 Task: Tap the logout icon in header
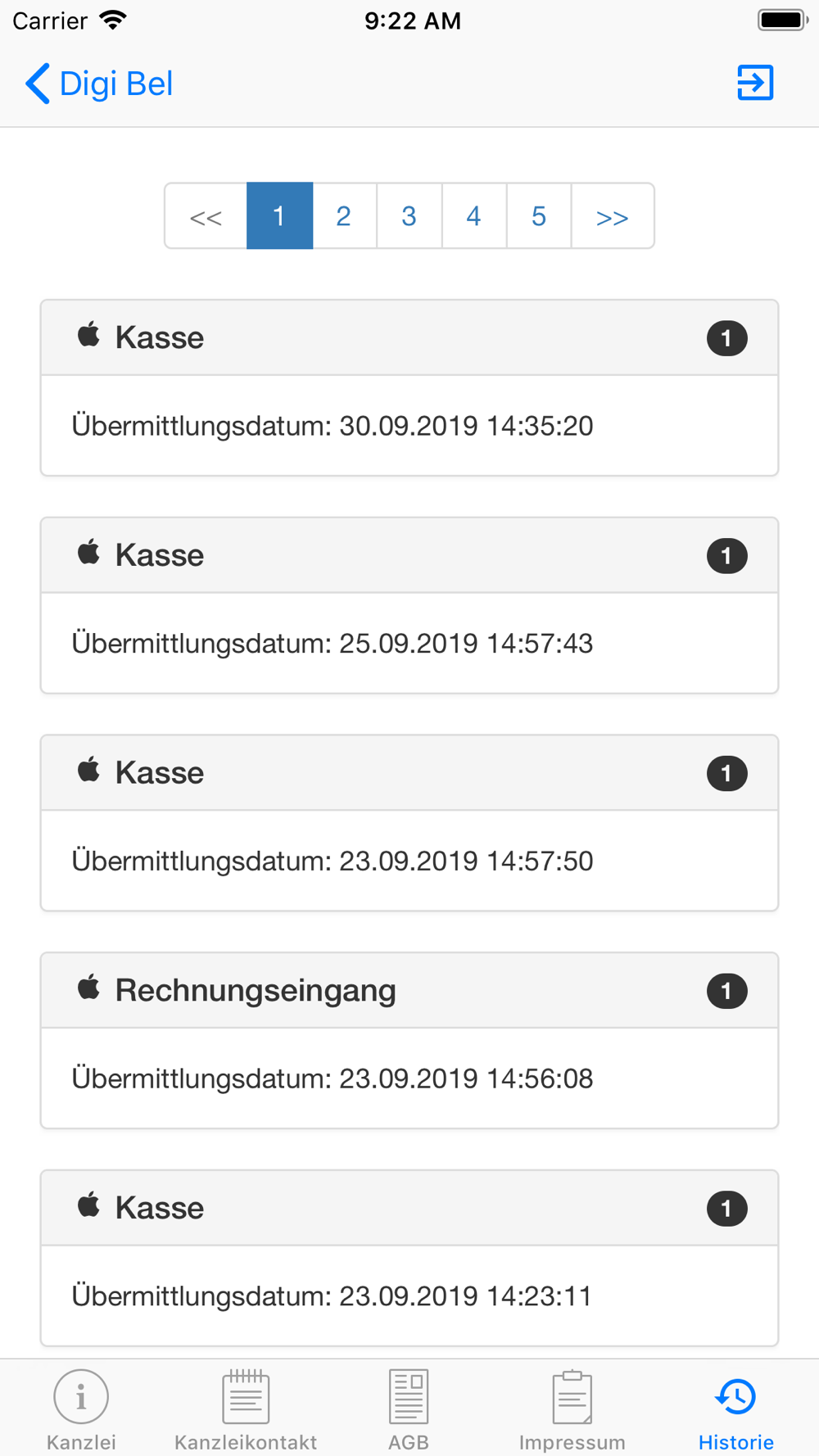(754, 83)
